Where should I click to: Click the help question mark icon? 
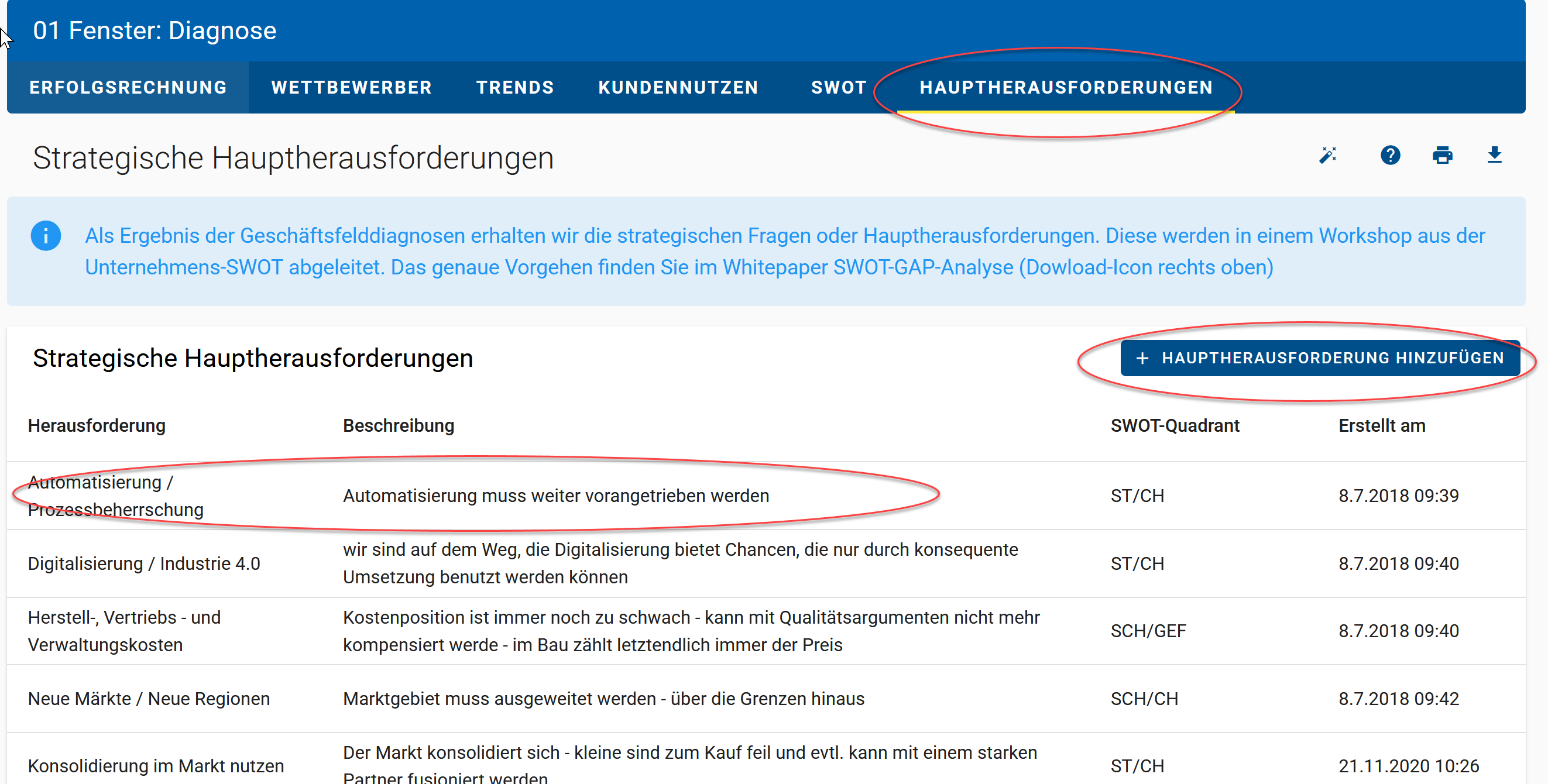coord(1390,156)
